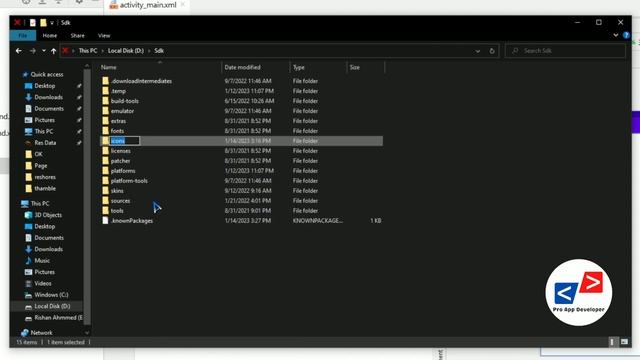The width and height of the screenshot is (640, 360).
Task: Sort by Type column header
Action: [299, 67]
